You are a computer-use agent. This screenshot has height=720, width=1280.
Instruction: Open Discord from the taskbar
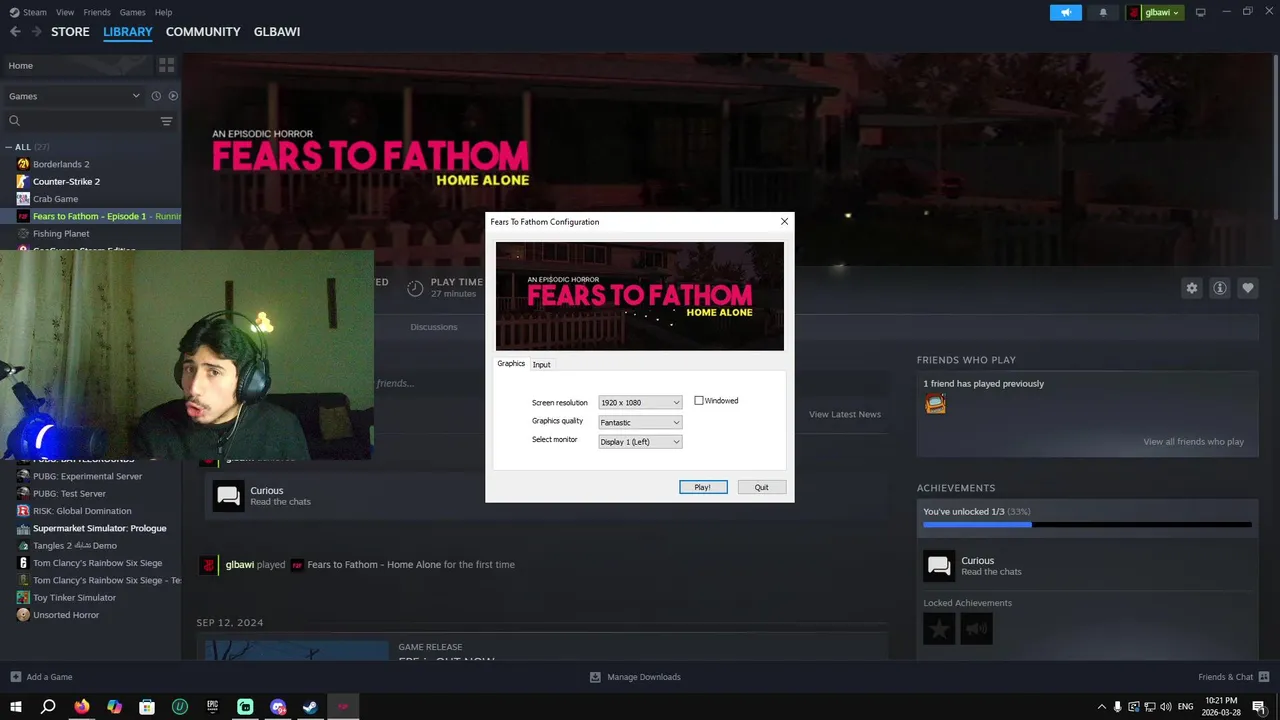click(278, 706)
